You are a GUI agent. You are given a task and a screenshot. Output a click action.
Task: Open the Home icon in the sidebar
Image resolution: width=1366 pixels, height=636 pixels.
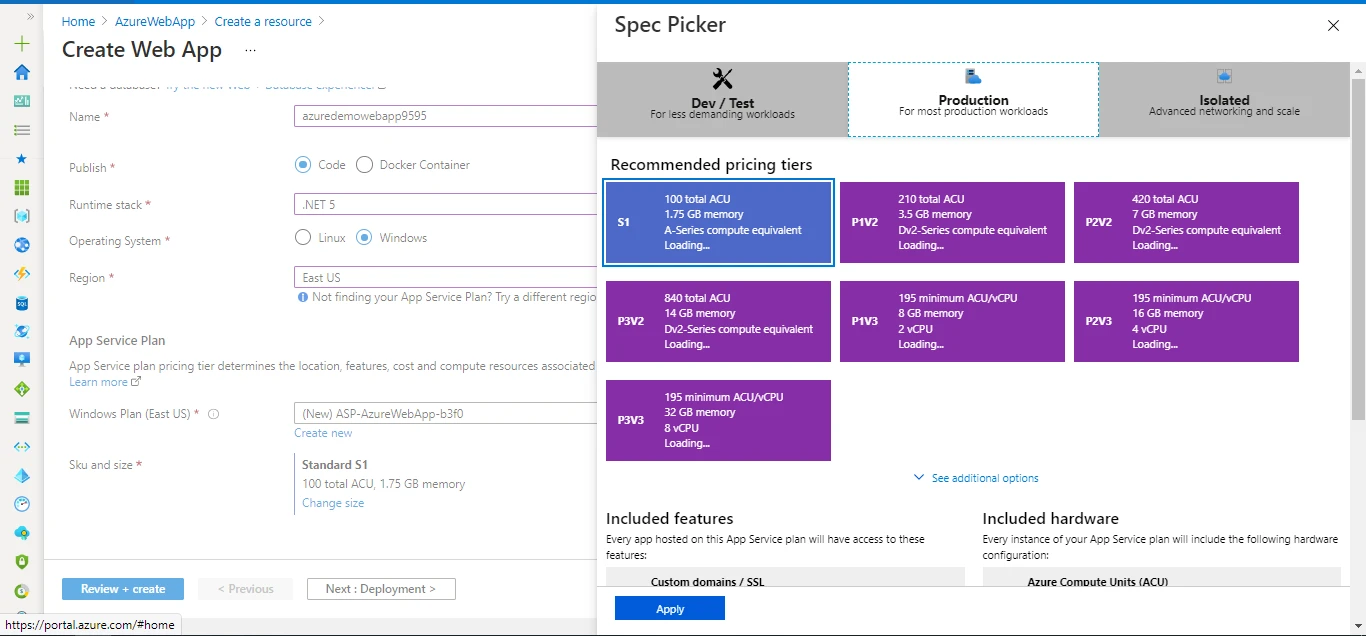click(x=21, y=73)
